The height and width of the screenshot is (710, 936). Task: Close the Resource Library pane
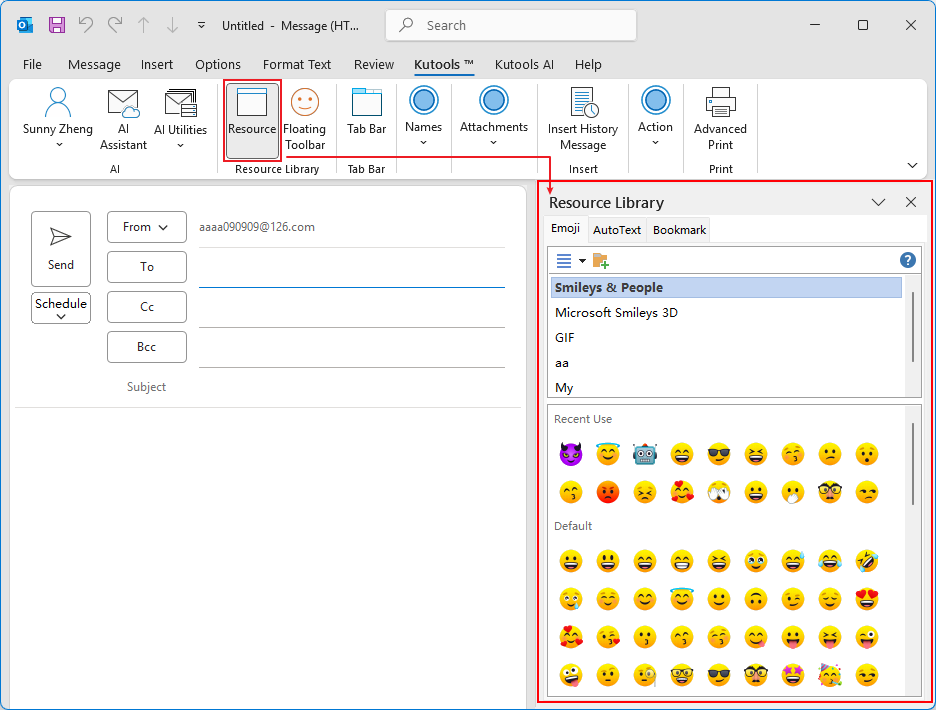pyautogui.click(x=911, y=202)
